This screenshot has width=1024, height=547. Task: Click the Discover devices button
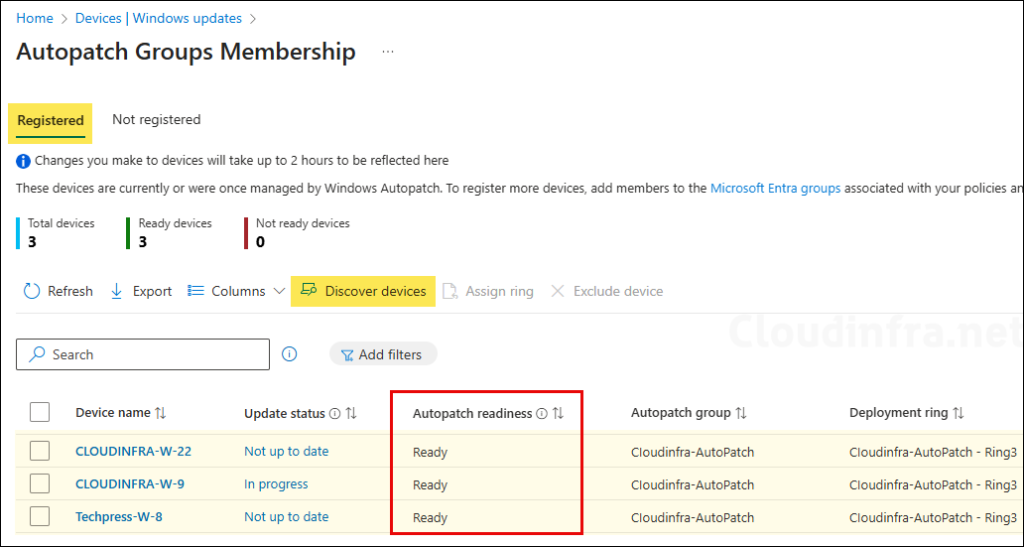(363, 291)
